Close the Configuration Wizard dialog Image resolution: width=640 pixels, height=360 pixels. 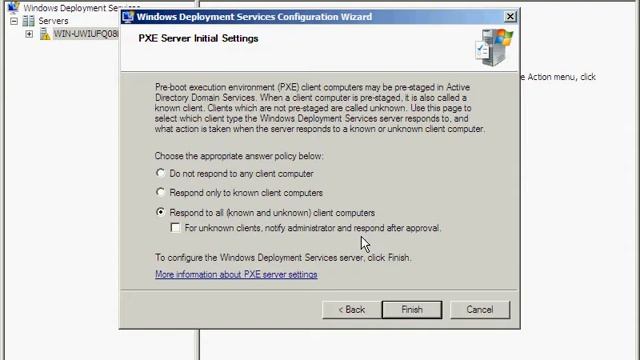tap(510, 16)
